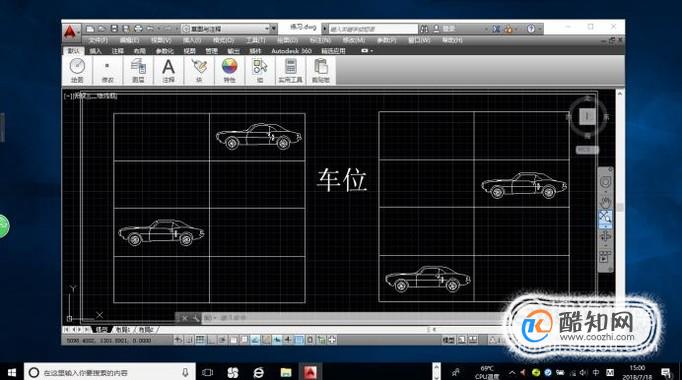Expand the 注释 text panel
Viewport: 682px width, 380px height.
pos(168,70)
